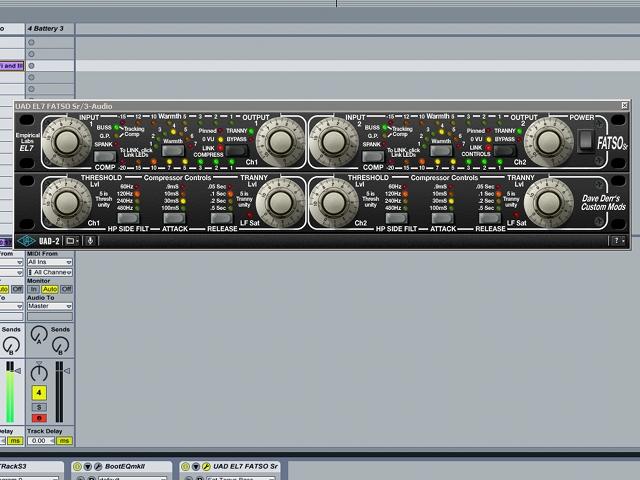The height and width of the screenshot is (480, 640).
Task: Click the Universal Audio logo icon
Action: pyautogui.click(x=26, y=241)
